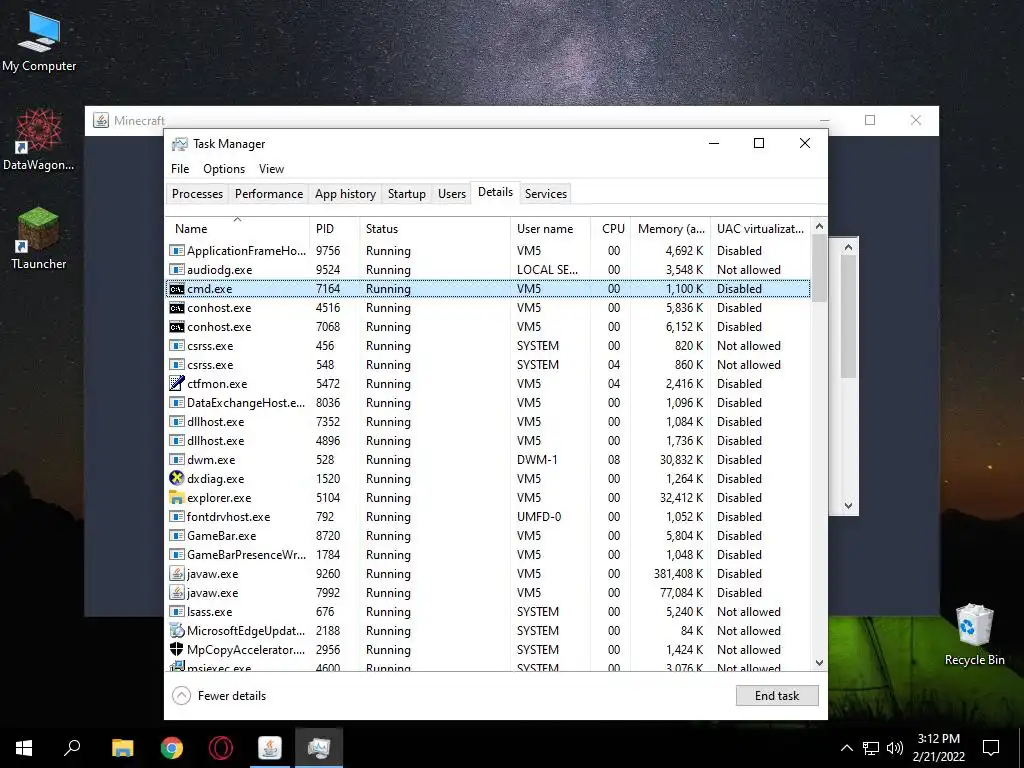
Task: Select the DataExchangeHost process row
Action: (488, 402)
